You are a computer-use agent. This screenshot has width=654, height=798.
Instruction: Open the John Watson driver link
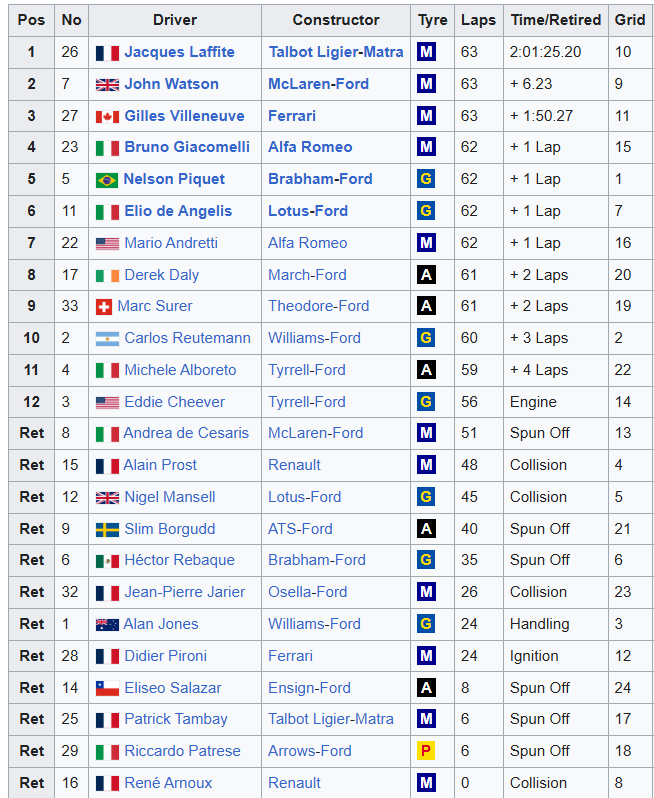(x=172, y=84)
